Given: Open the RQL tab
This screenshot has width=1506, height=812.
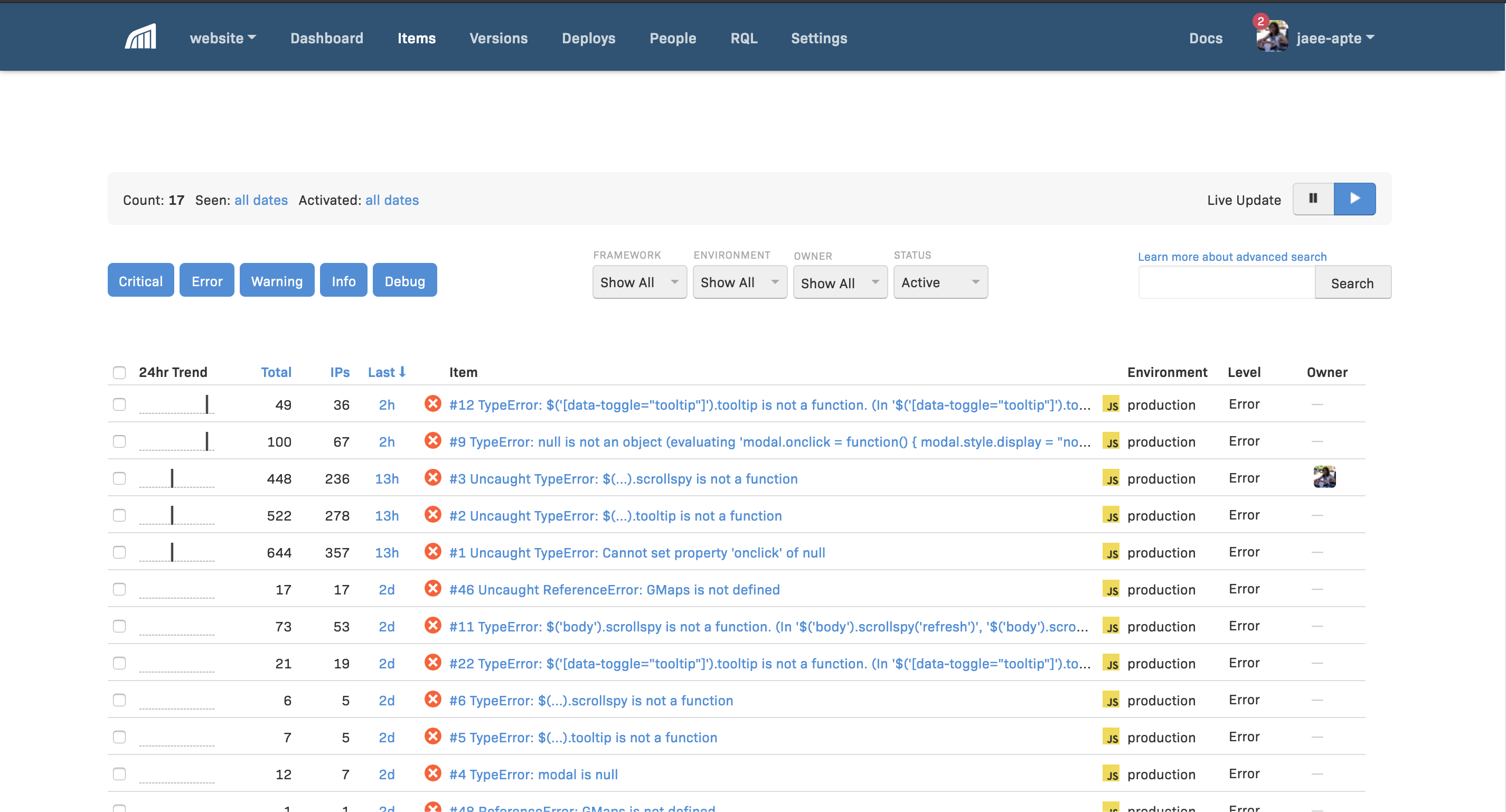Looking at the screenshot, I should 743,38.
